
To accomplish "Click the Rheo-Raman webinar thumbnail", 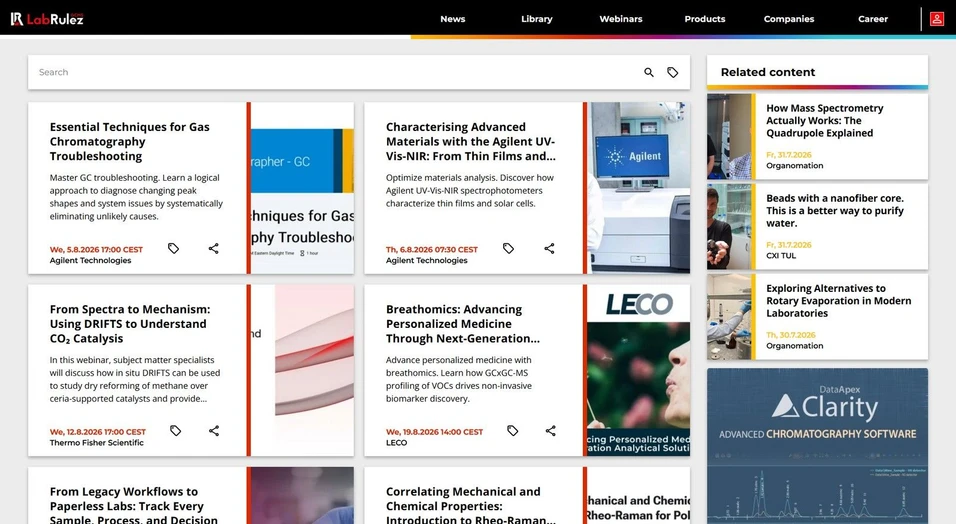I will 639,495.
